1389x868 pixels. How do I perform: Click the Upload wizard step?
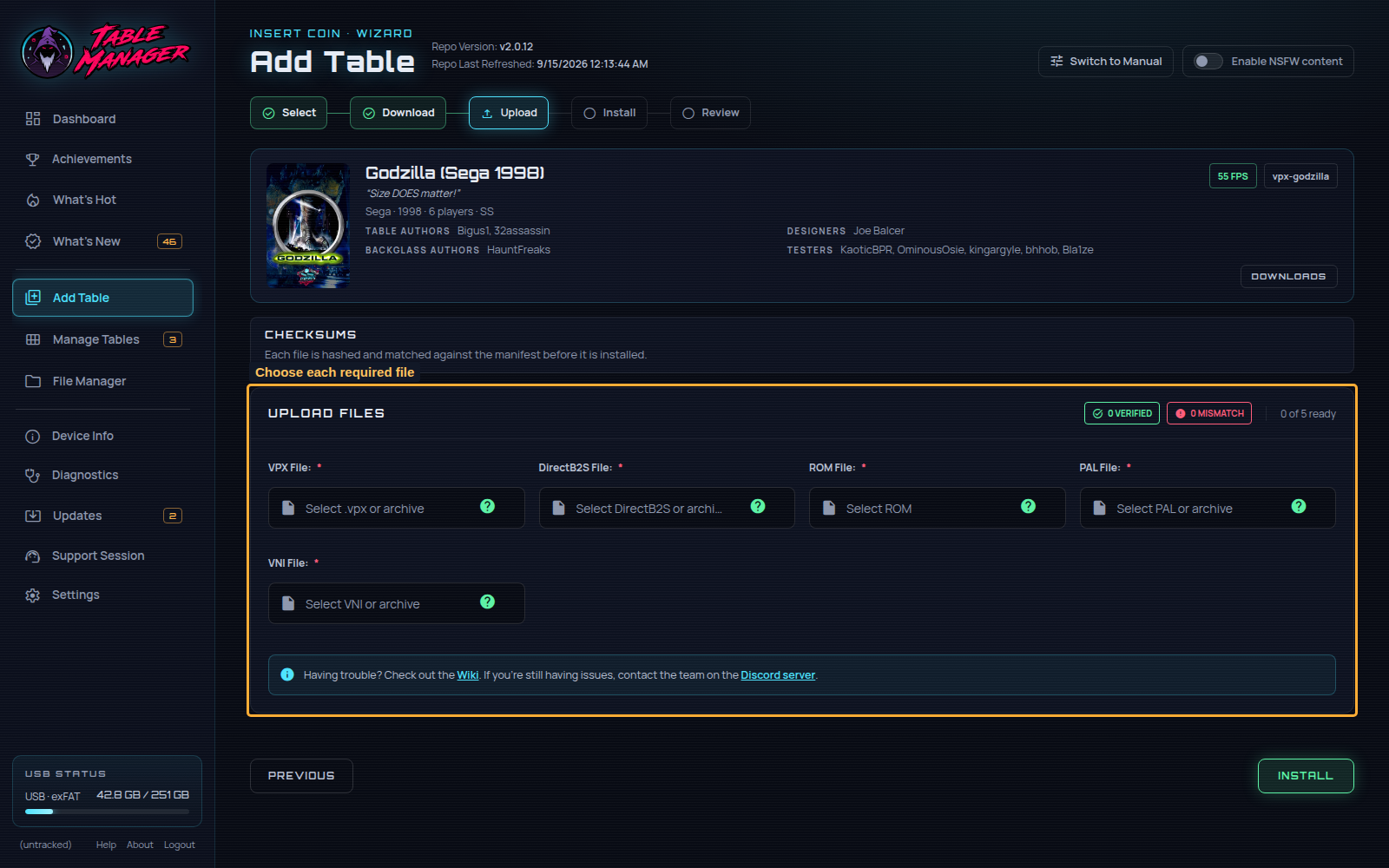[x=509, y=113]
